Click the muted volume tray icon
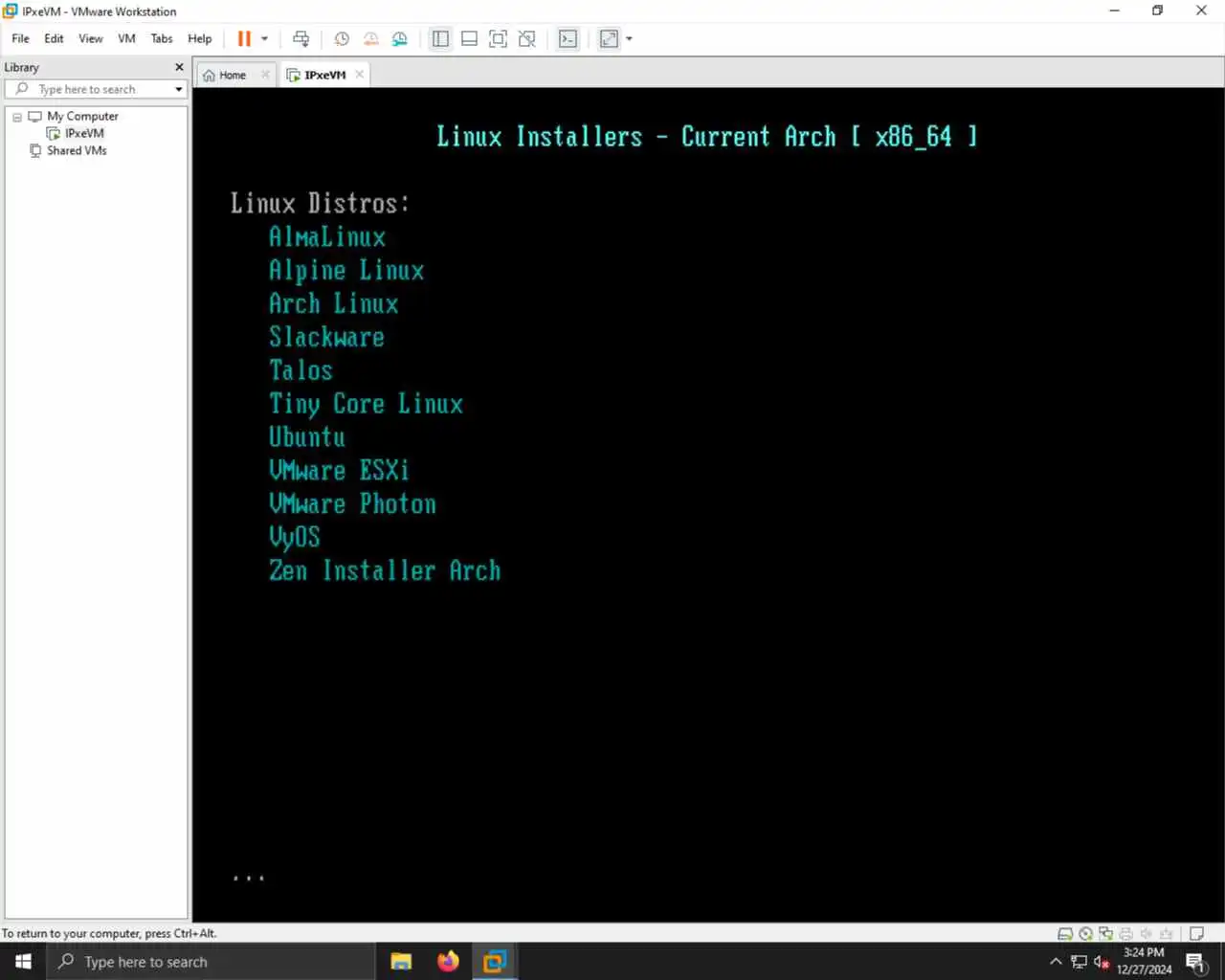 pos(1102,962)
